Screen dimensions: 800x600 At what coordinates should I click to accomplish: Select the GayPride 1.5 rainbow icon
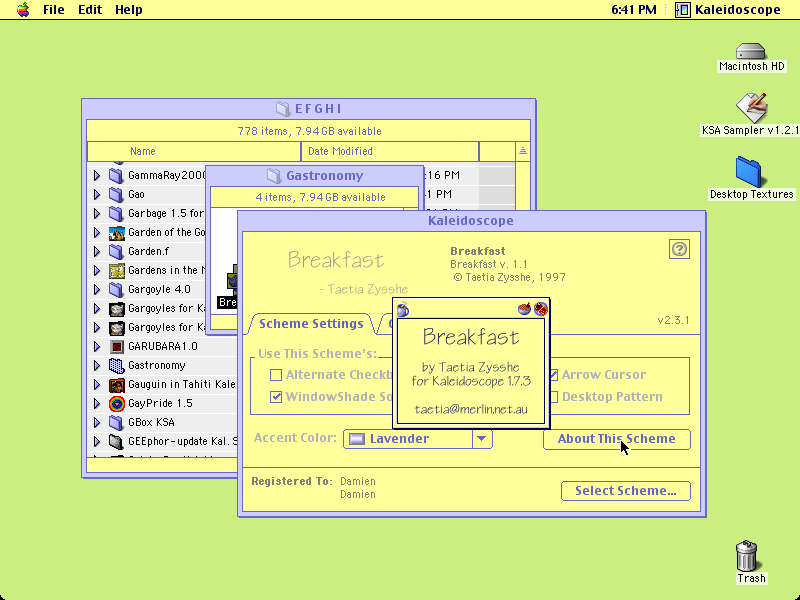tap(117, 404)
